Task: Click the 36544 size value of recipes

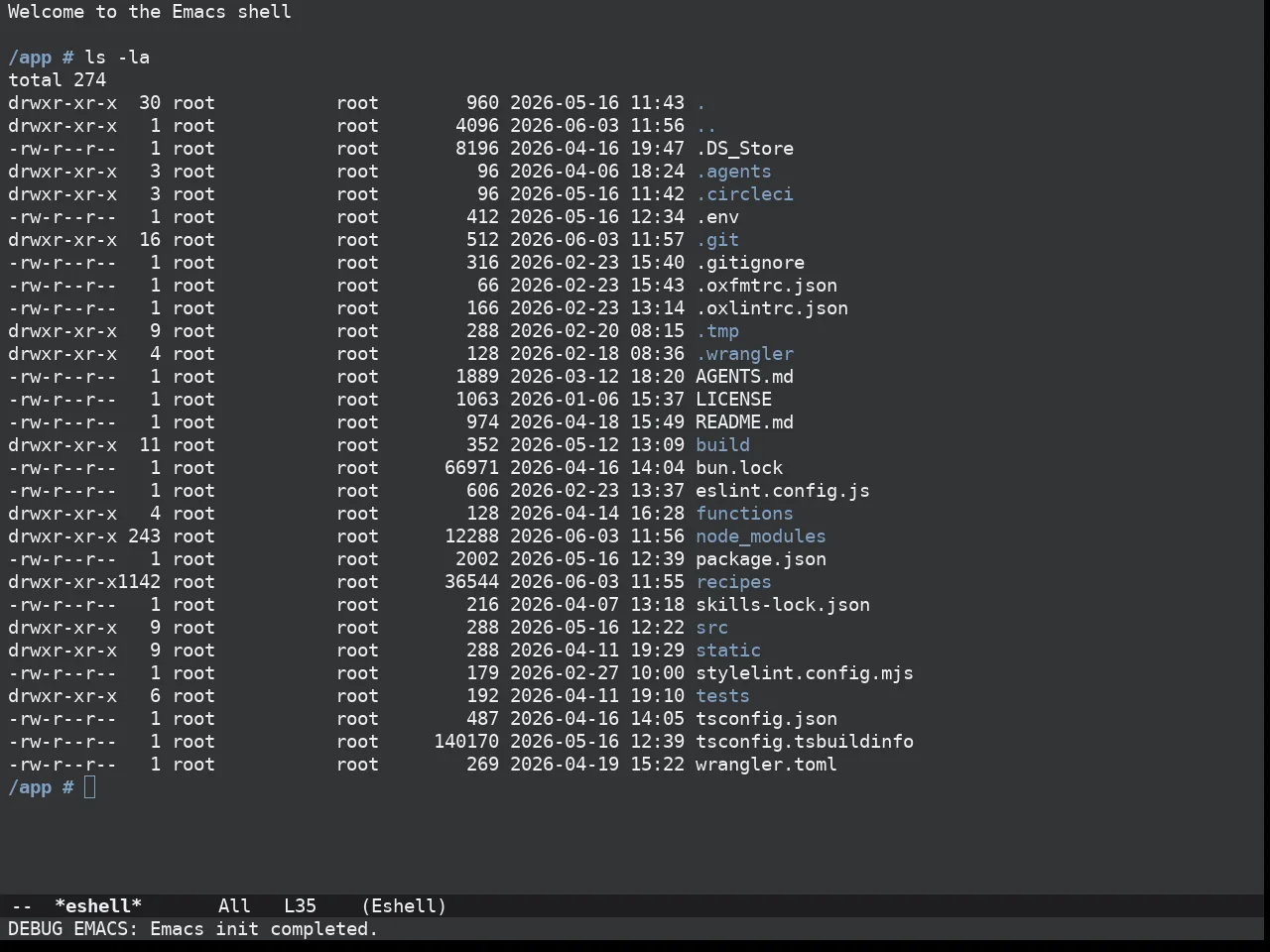Action: 471,582
